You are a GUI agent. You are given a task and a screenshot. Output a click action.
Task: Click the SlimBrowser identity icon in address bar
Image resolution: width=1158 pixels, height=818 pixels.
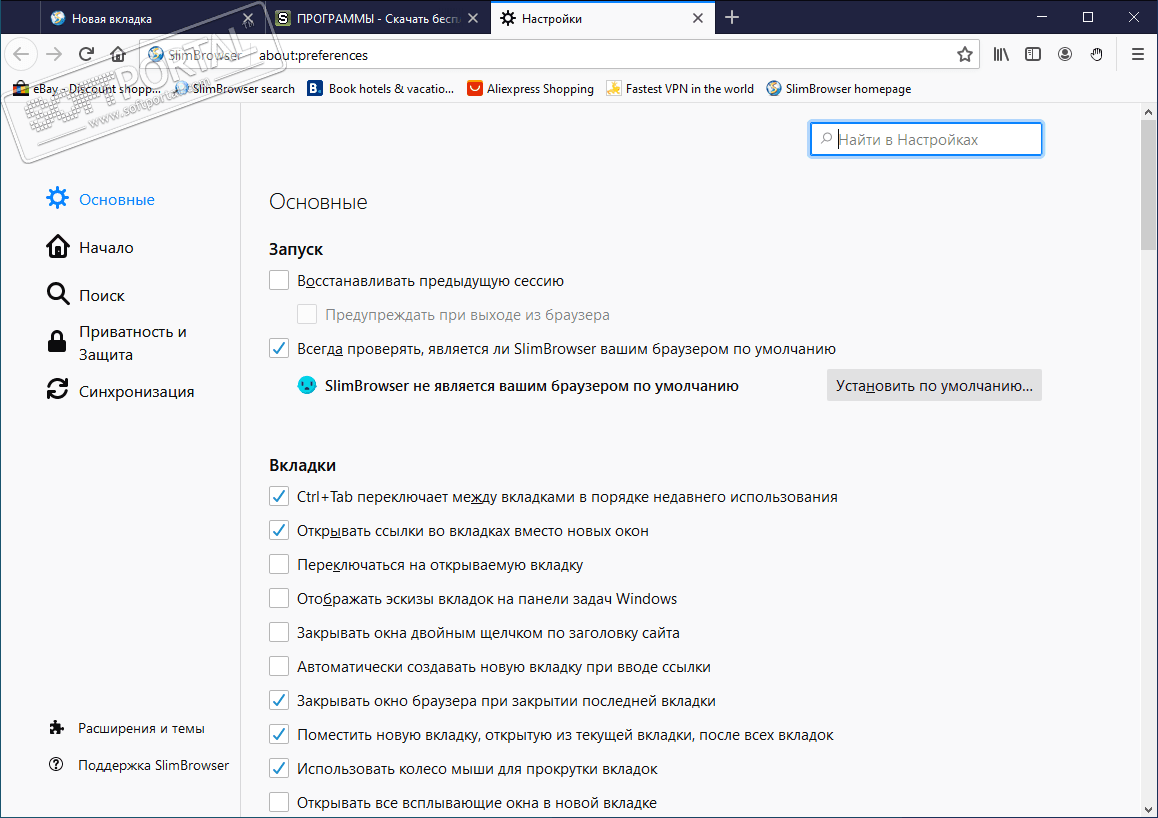[156, 55]
